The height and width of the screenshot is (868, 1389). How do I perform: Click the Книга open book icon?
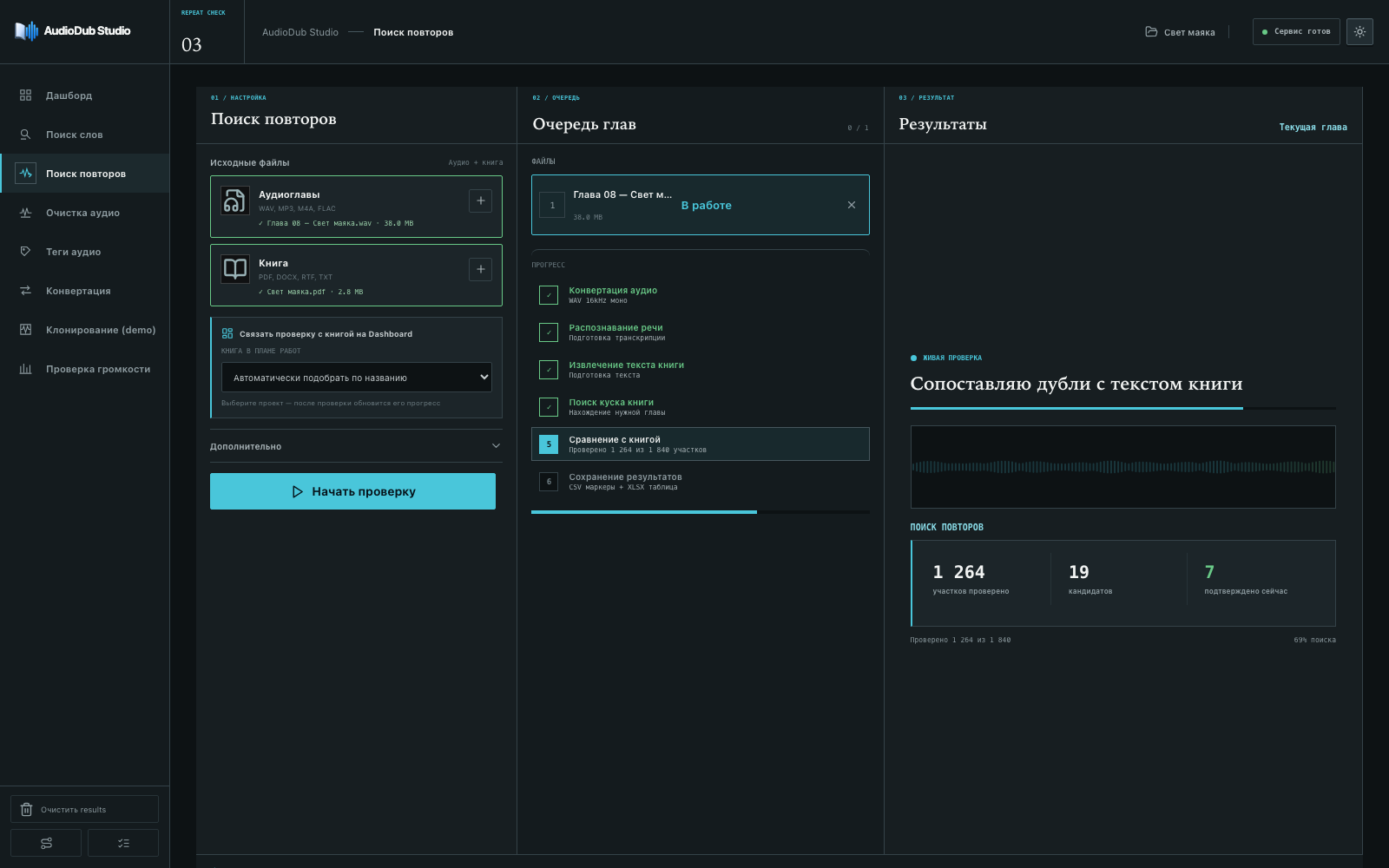pyautogui.click(x=235, y=269)
